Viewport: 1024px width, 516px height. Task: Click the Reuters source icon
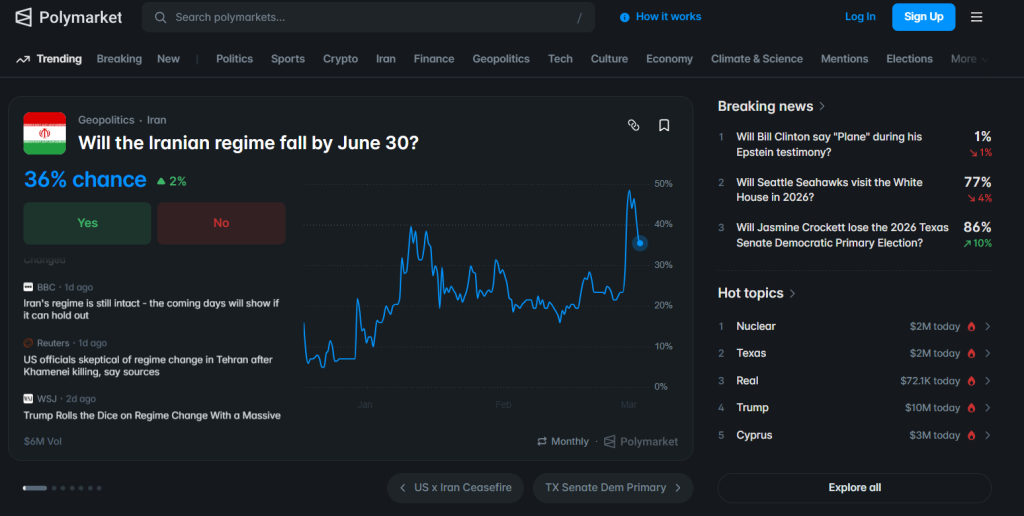click(x=28, y=343)
